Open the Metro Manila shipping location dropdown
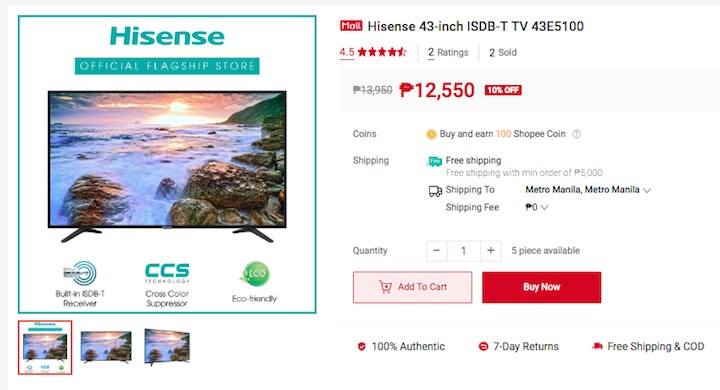The height and width of the screenshot is (390, 720). coord(588,190)
